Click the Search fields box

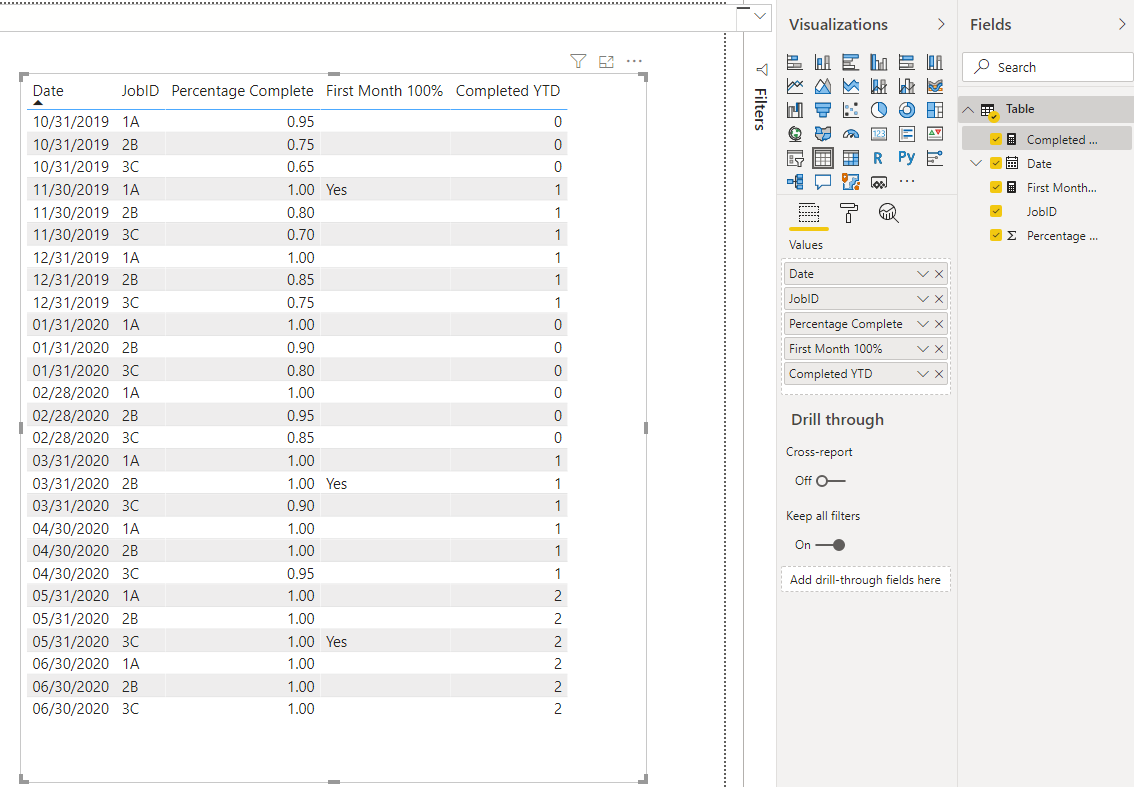tap(1047, 67)
